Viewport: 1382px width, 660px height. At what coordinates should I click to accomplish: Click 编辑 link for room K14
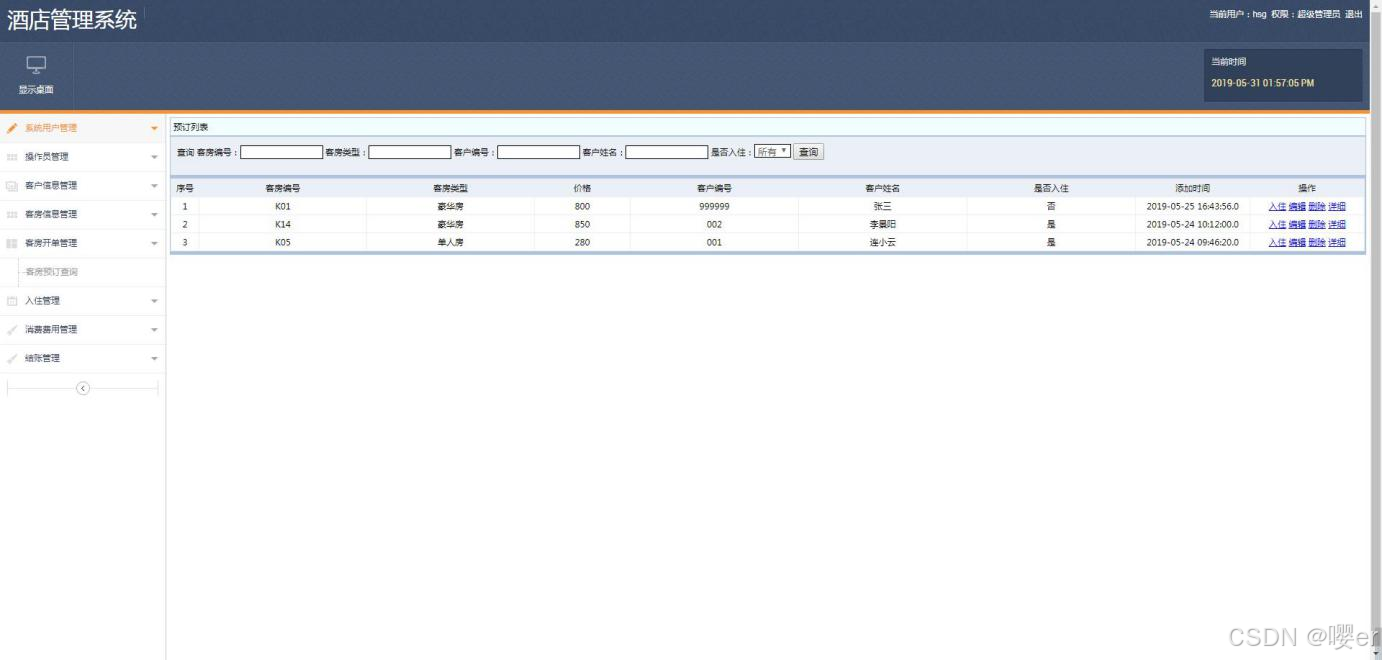click(1297, 224)
